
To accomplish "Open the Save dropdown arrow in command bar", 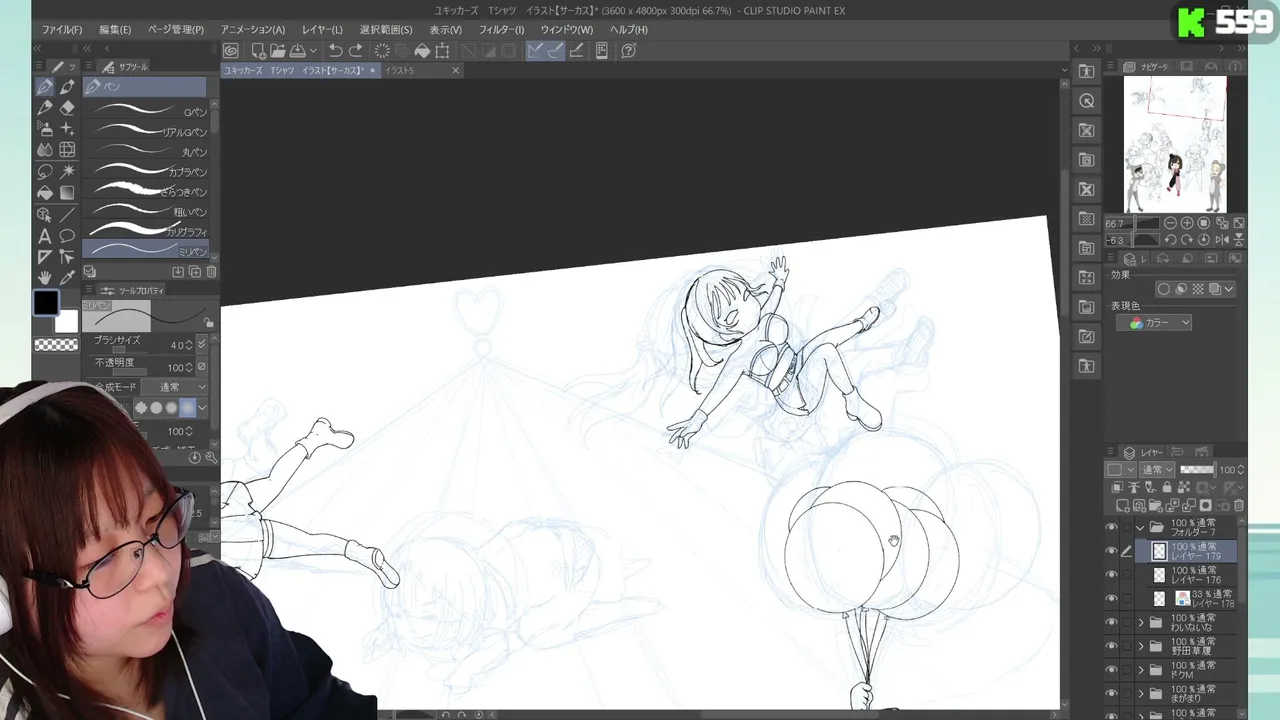I will [313, 51].
